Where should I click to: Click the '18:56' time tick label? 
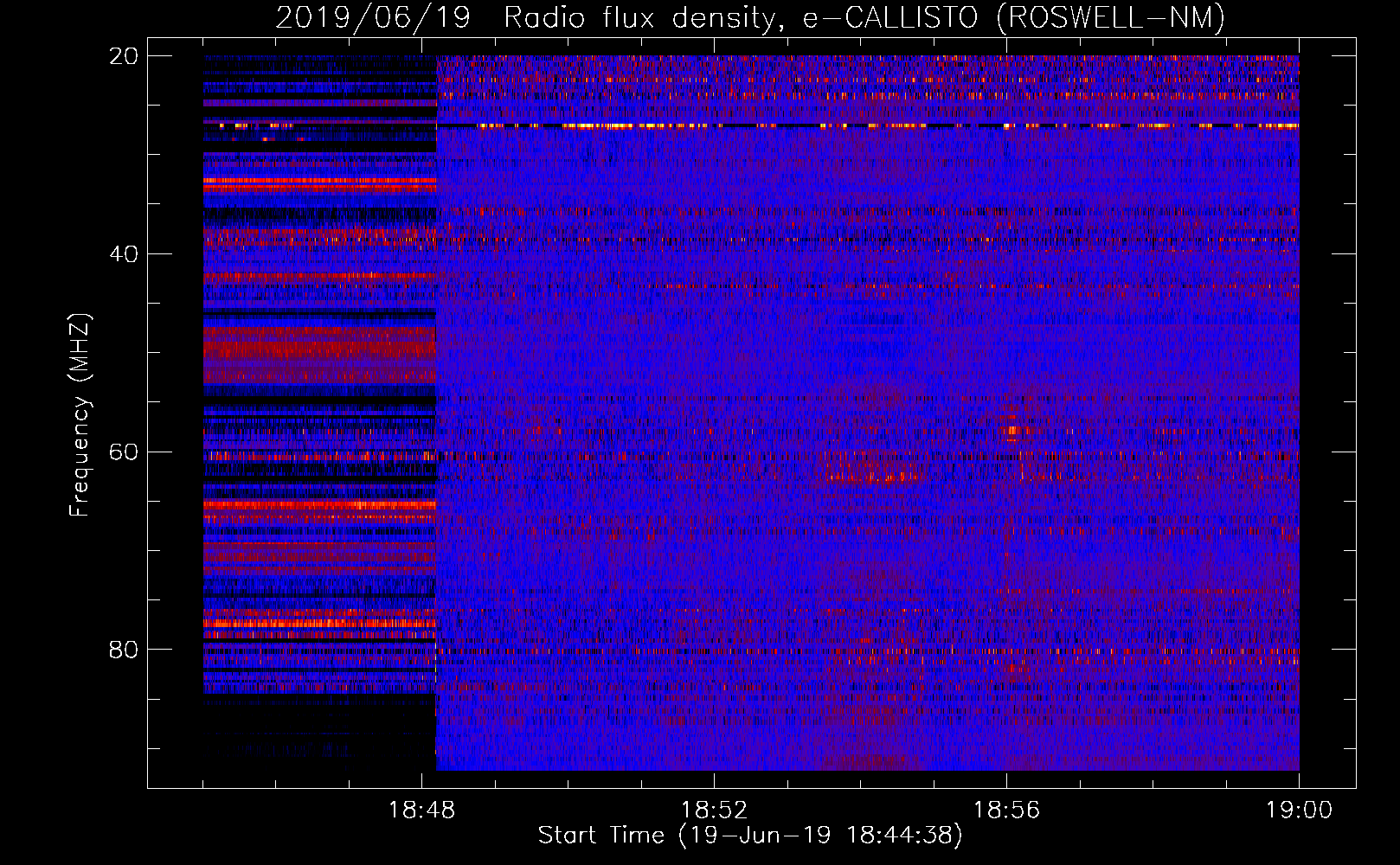pos(1006,811)
